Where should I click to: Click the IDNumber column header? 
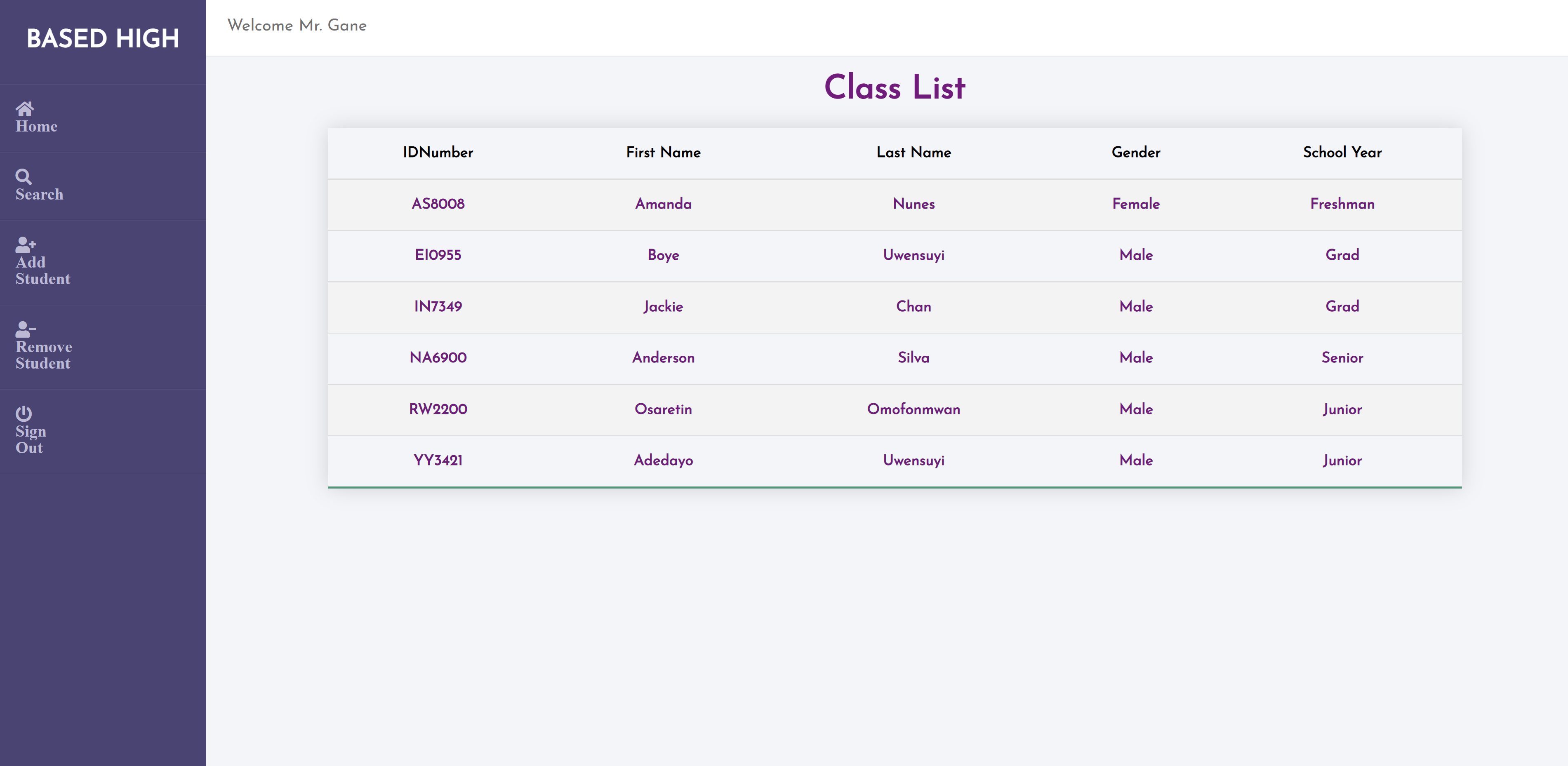[x=438, y=153]
